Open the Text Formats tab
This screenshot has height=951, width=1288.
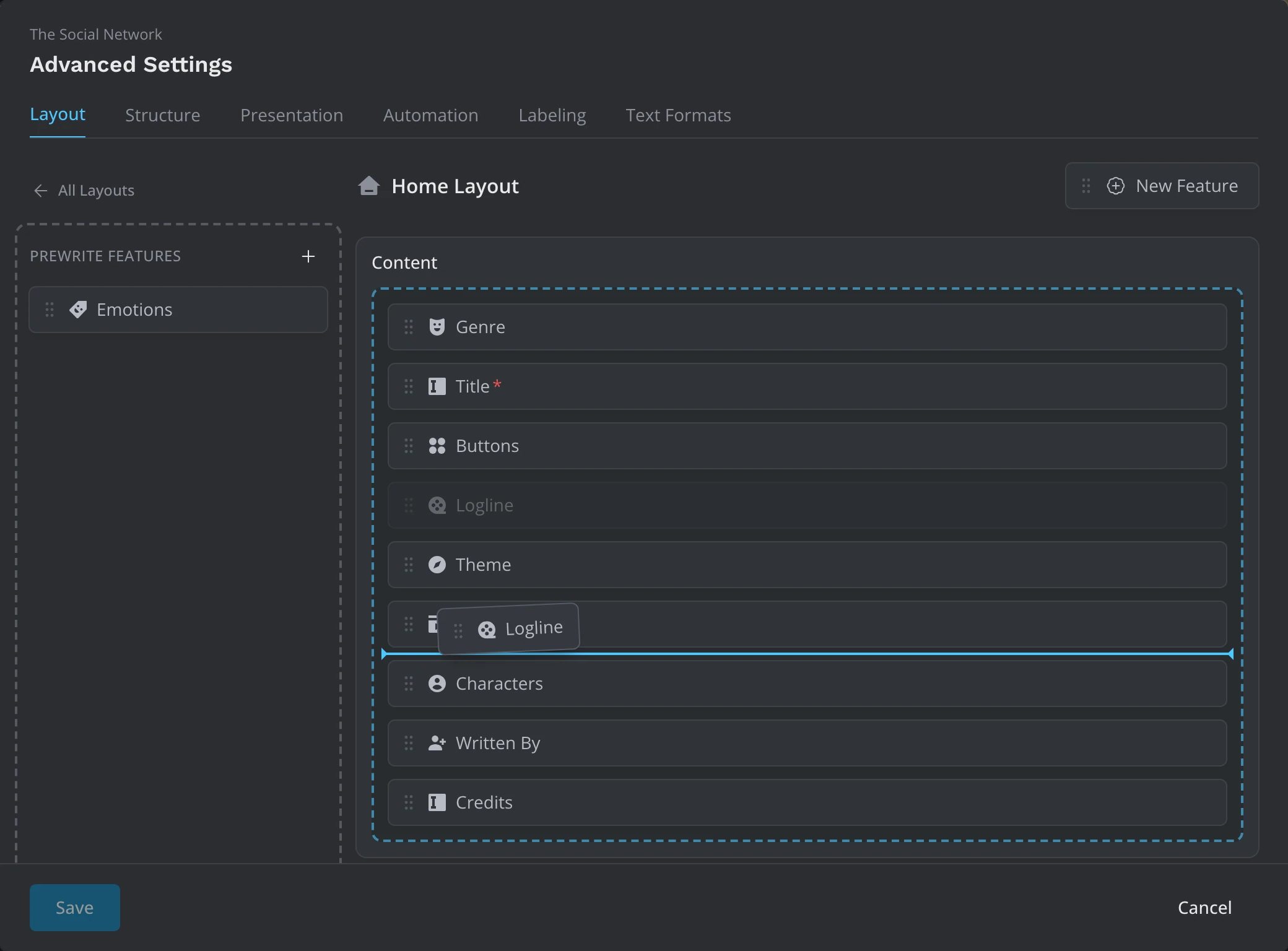pyautogui.click(x=678, y=115)
